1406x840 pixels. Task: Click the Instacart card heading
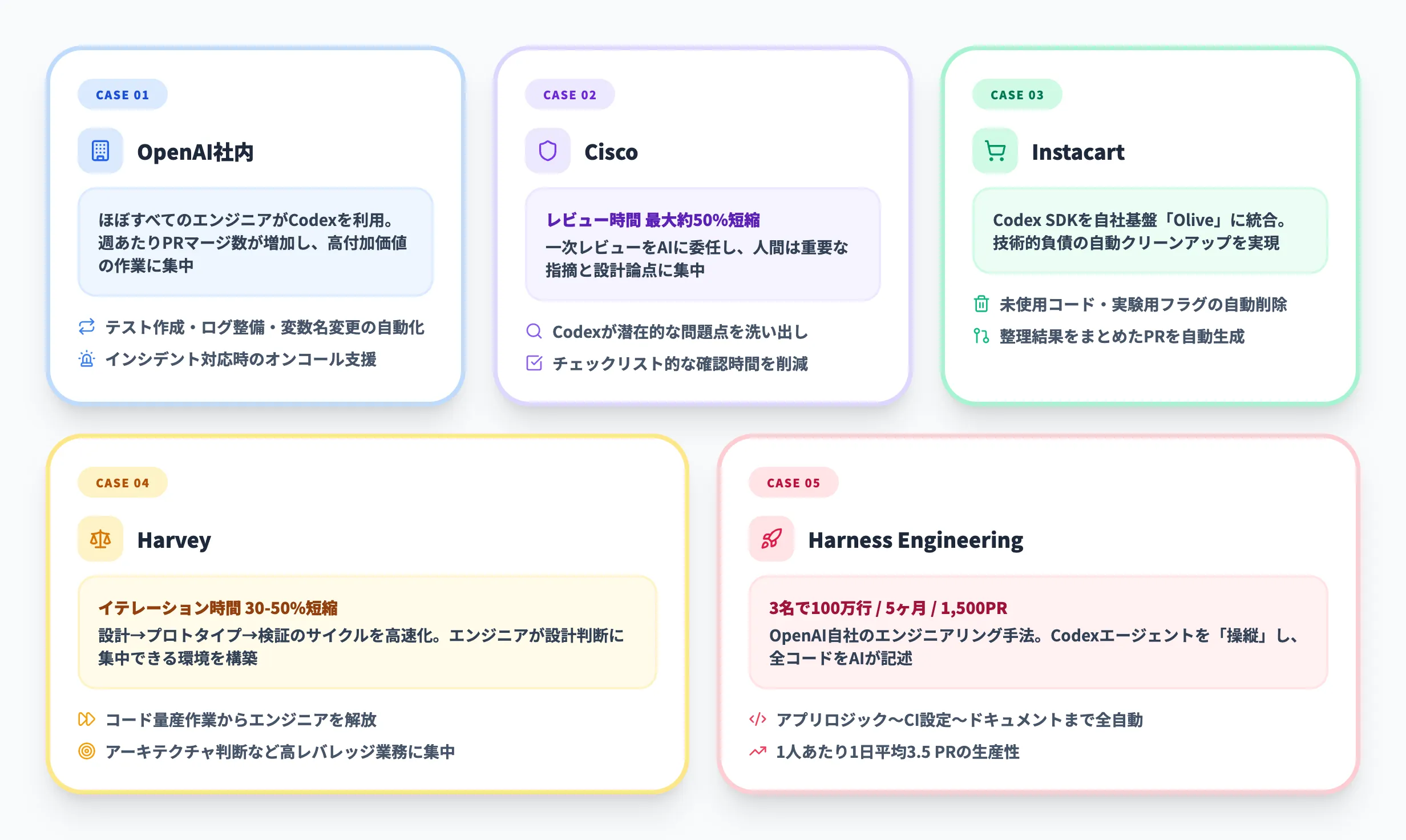coord(1078,152)
